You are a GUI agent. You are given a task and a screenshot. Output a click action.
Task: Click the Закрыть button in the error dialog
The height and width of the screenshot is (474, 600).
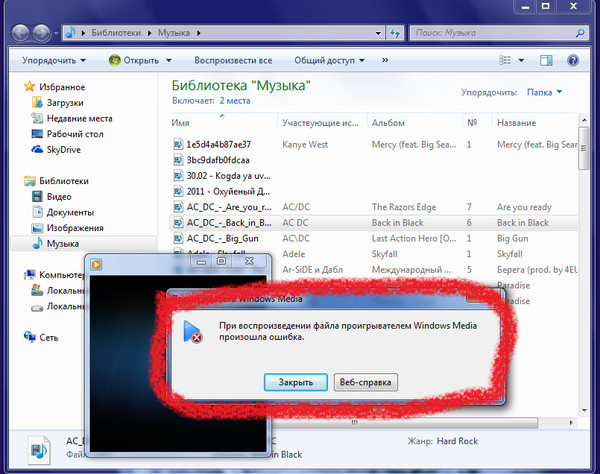coord(295,382)
